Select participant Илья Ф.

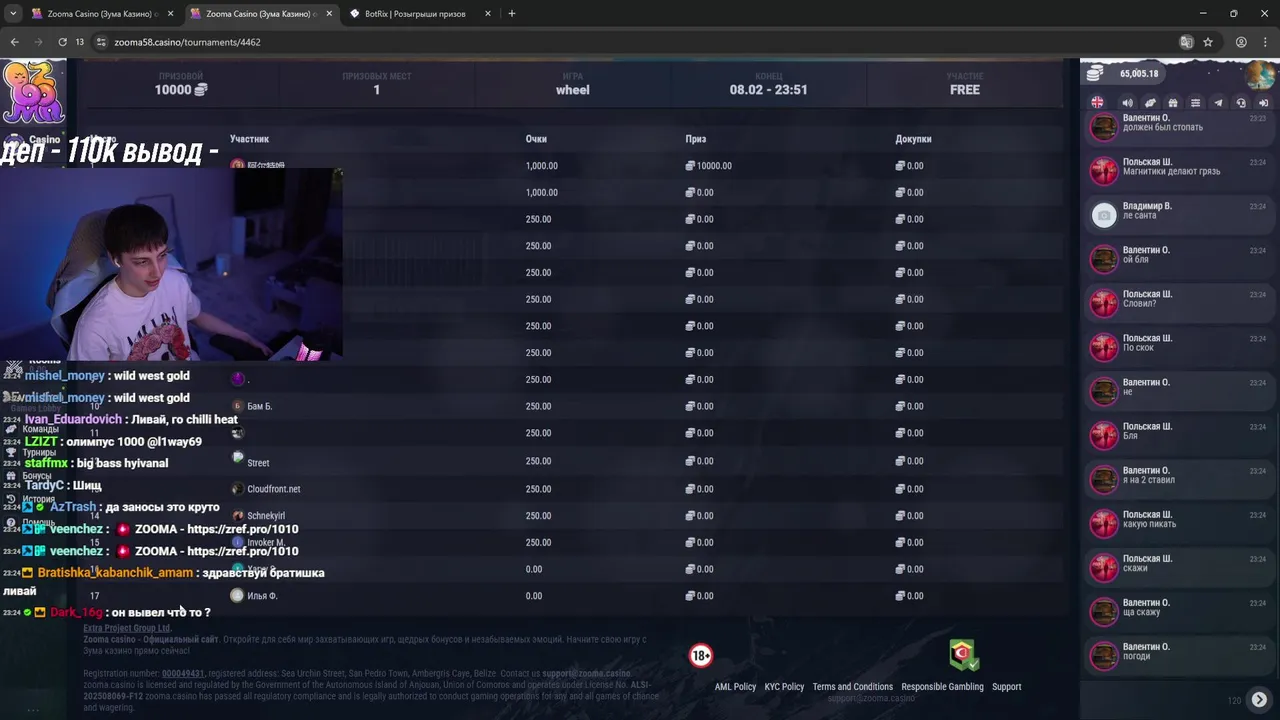(262, 596)
